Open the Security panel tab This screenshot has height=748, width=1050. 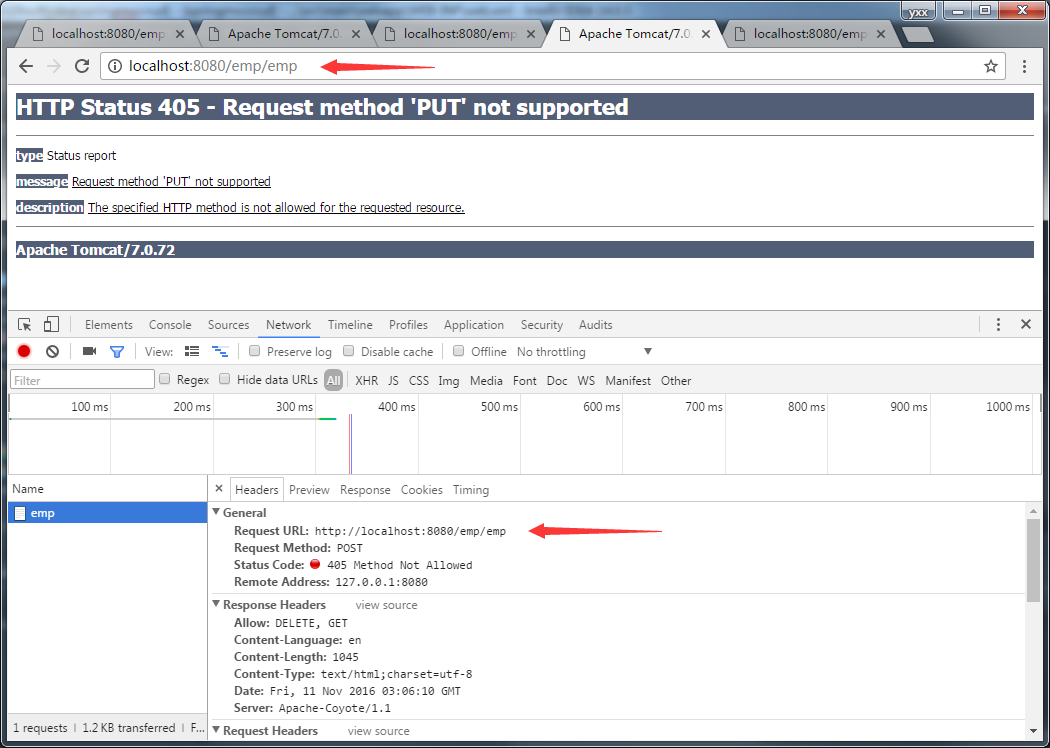click(542, 325)
